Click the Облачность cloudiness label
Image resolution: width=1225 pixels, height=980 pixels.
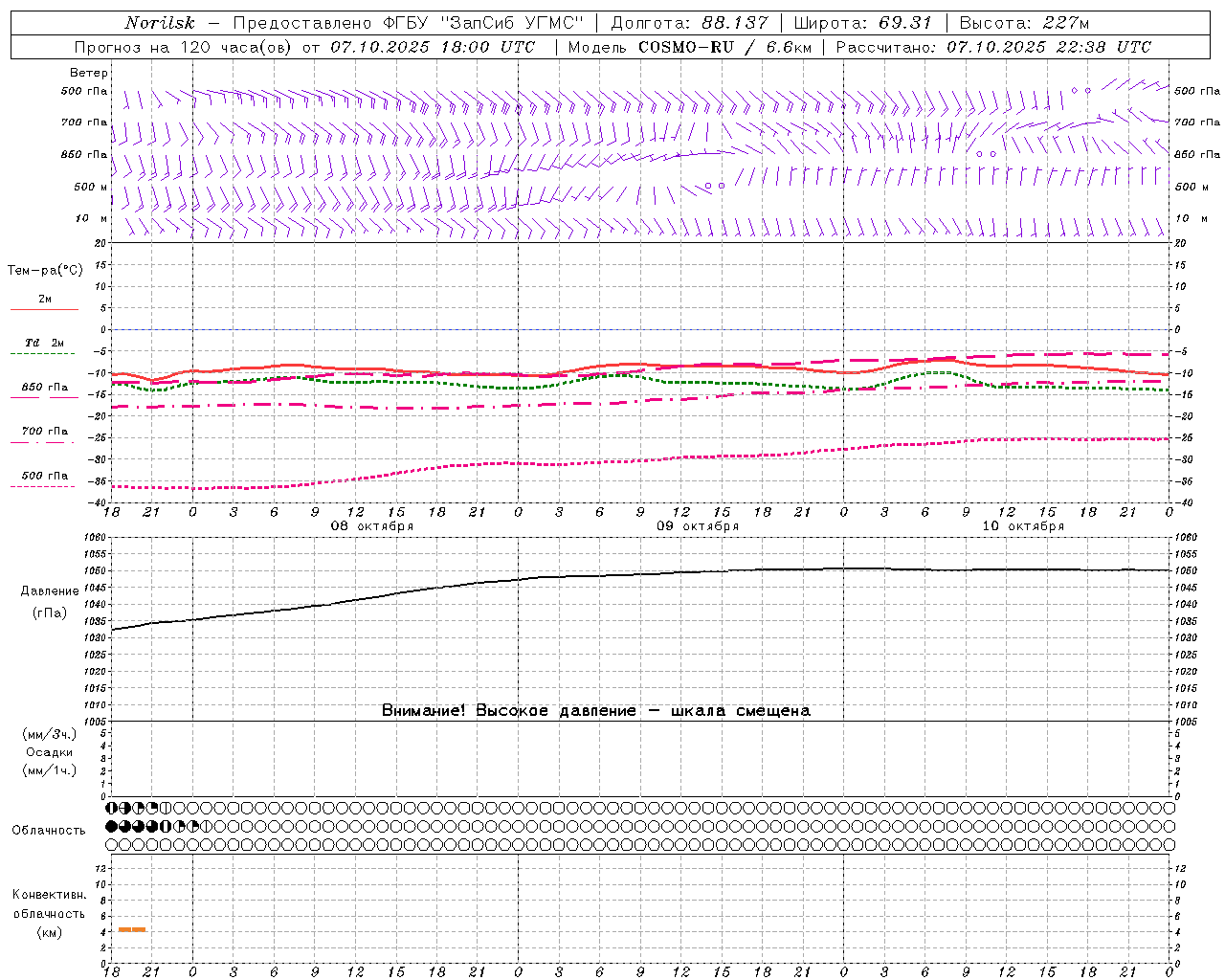tap(49, 831)
